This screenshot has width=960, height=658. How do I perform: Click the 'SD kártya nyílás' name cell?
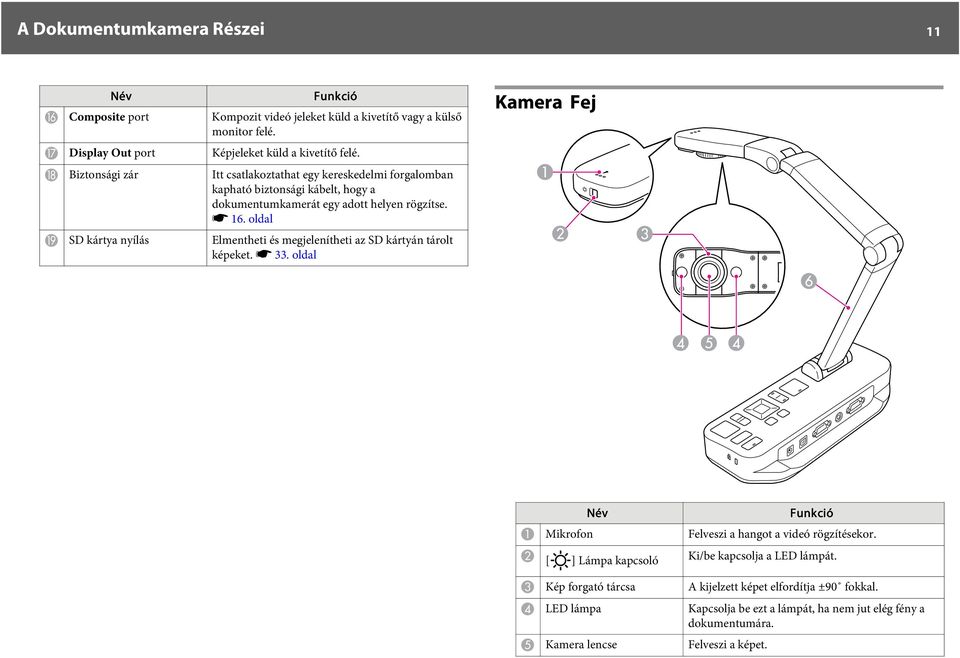point(135,248)
